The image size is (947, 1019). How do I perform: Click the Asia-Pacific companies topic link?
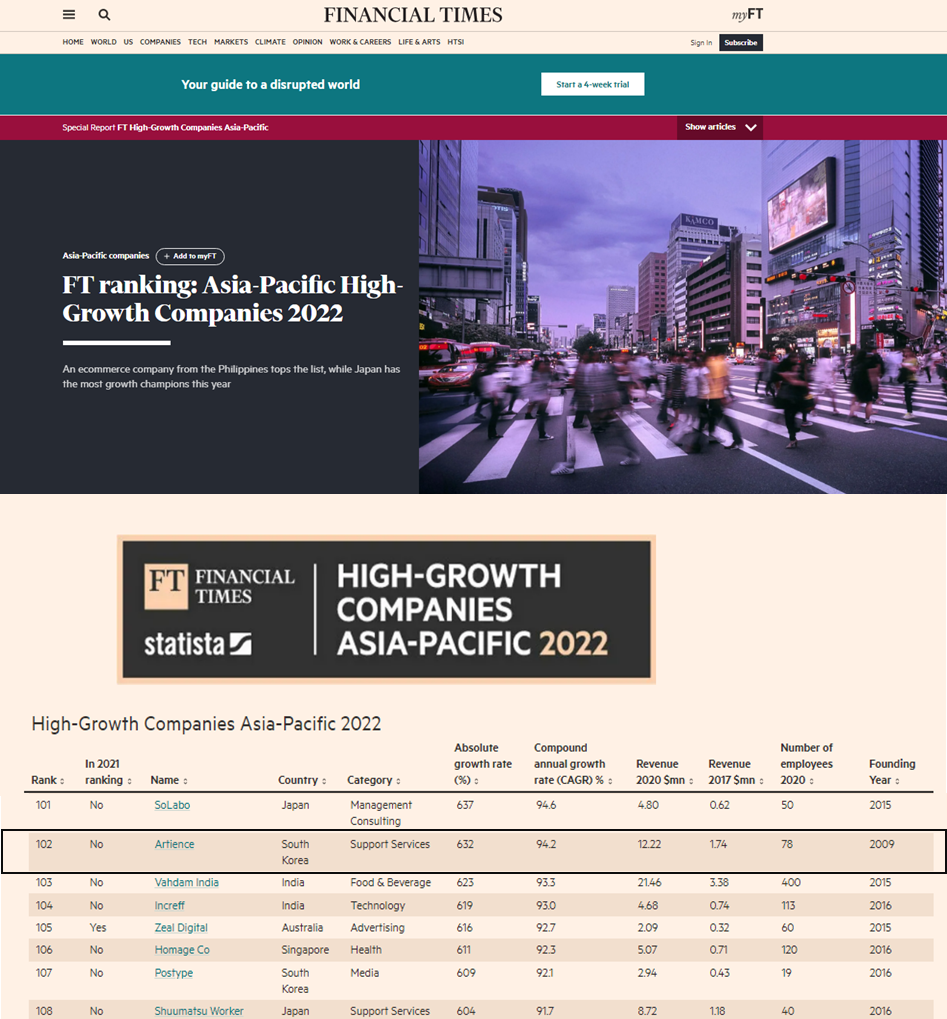coord(106,255)
